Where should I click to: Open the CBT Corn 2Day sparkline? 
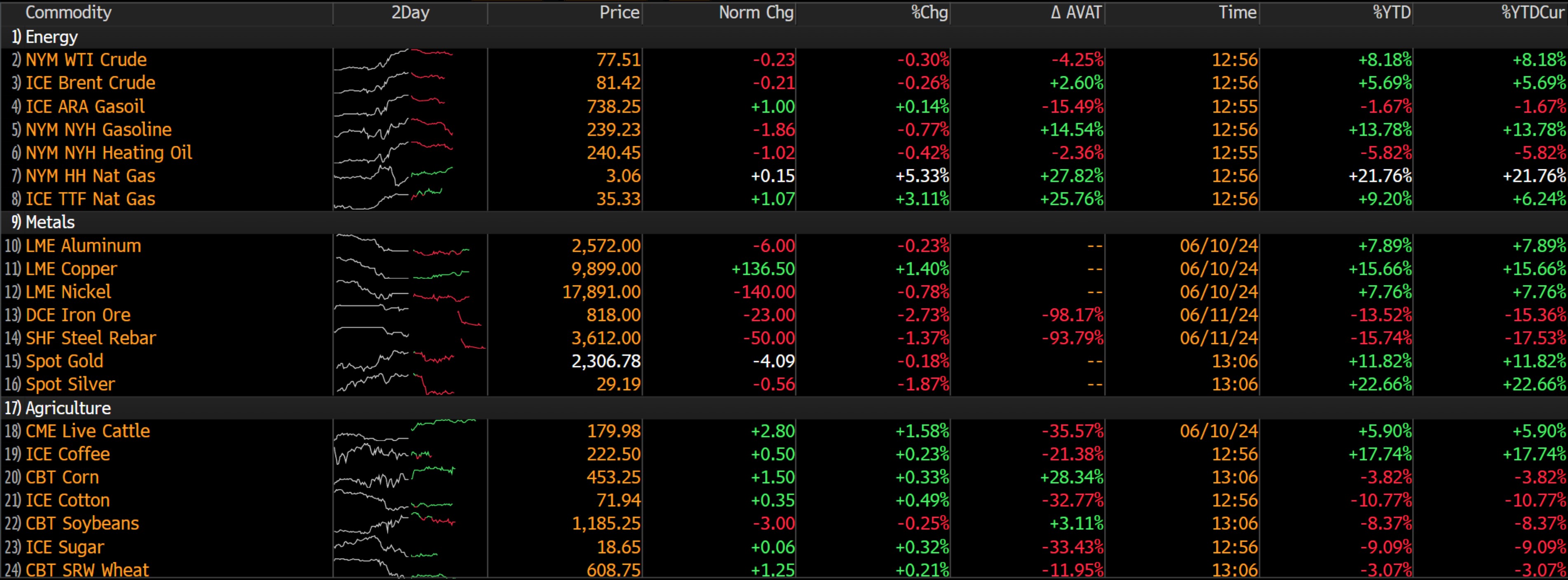394,477
